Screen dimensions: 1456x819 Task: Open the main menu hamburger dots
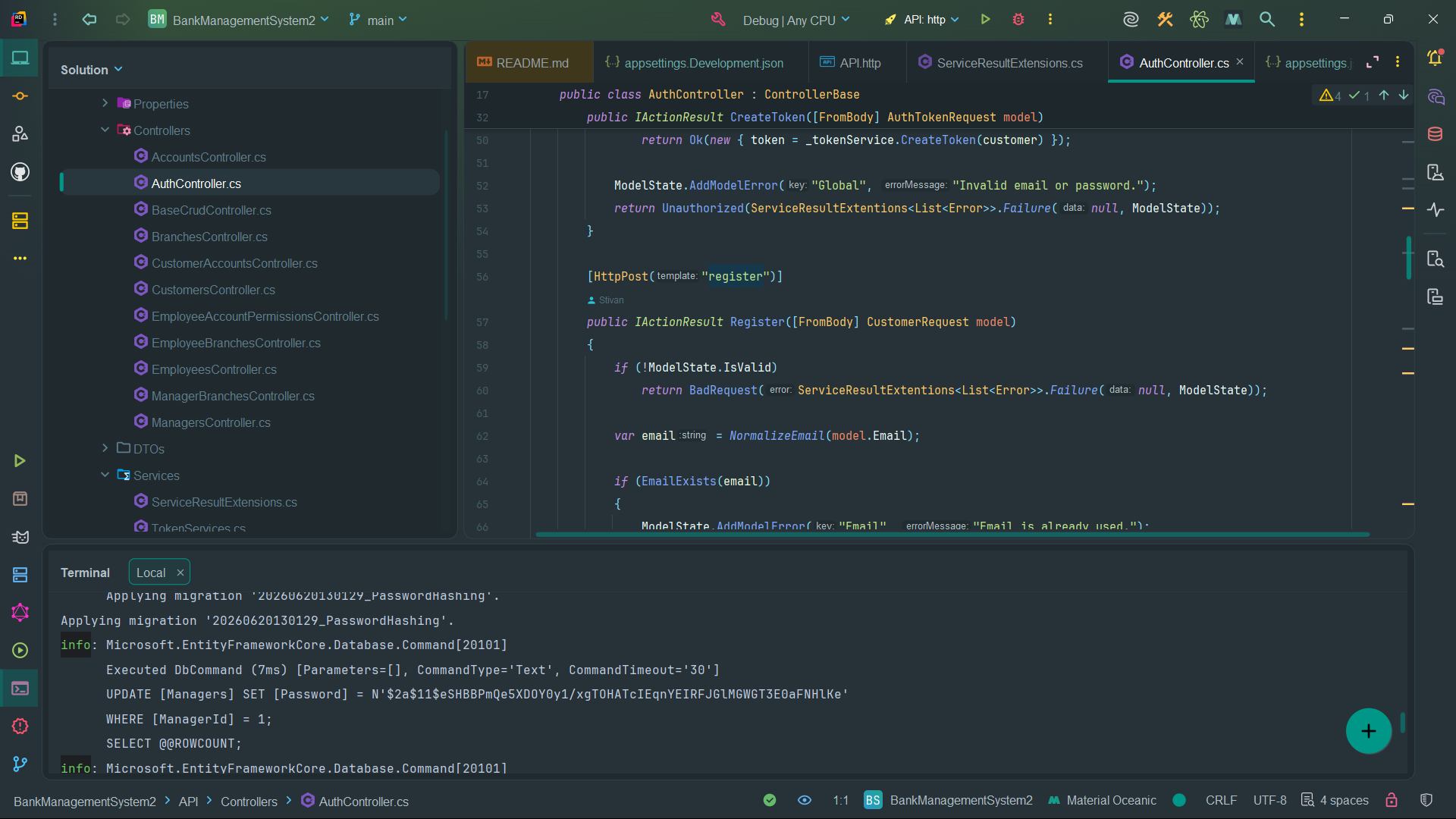pos(55,20)
